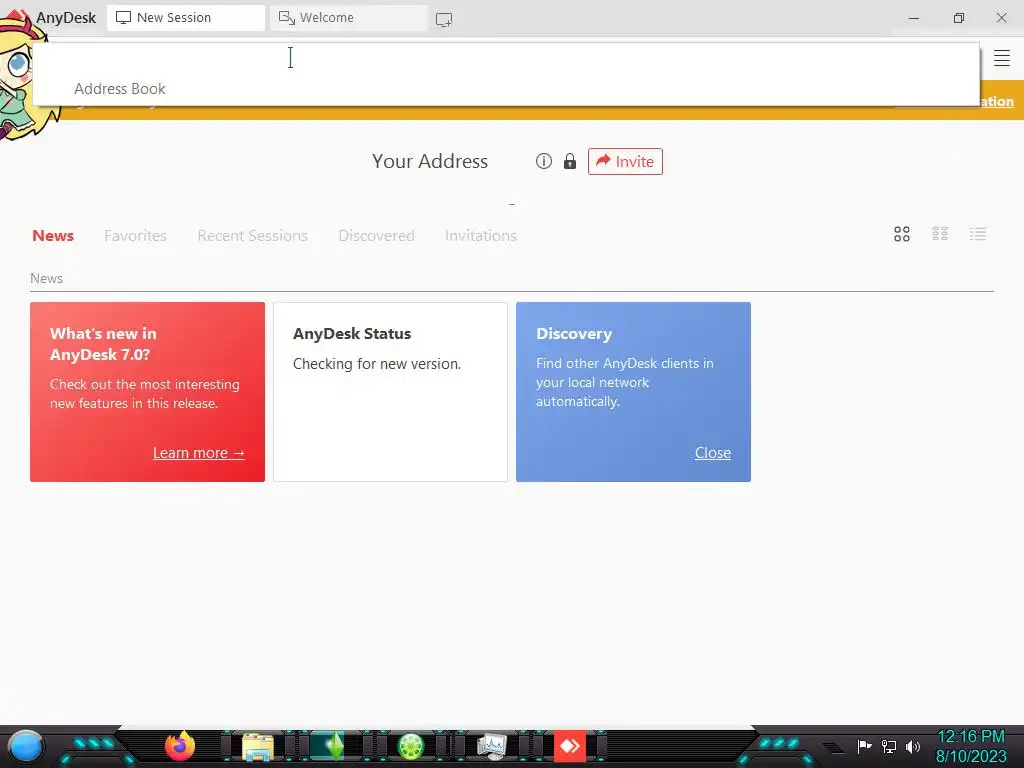This screenshot has width=1024, height=768.
Task: Restore down the AnyDesk window
Action: point(958,18)
